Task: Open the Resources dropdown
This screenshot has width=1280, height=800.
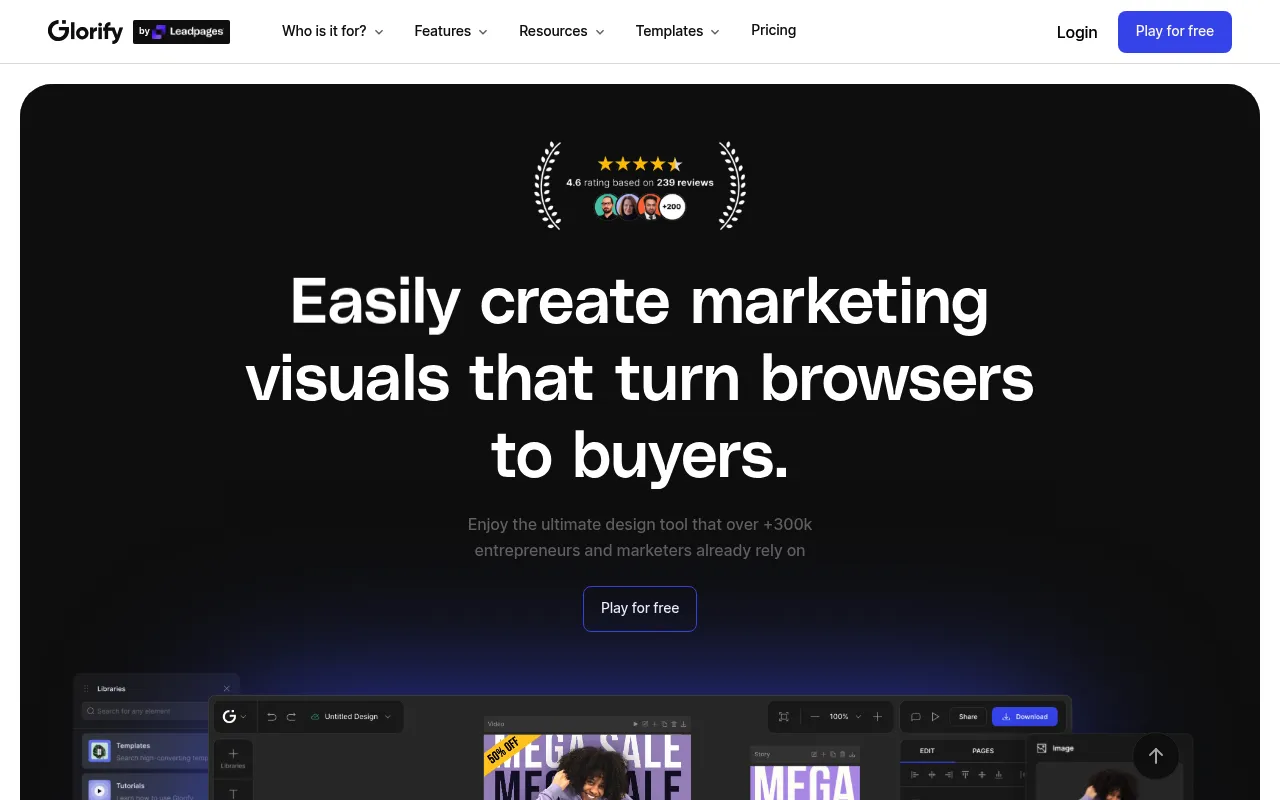Action: click(x=562, y=31)
